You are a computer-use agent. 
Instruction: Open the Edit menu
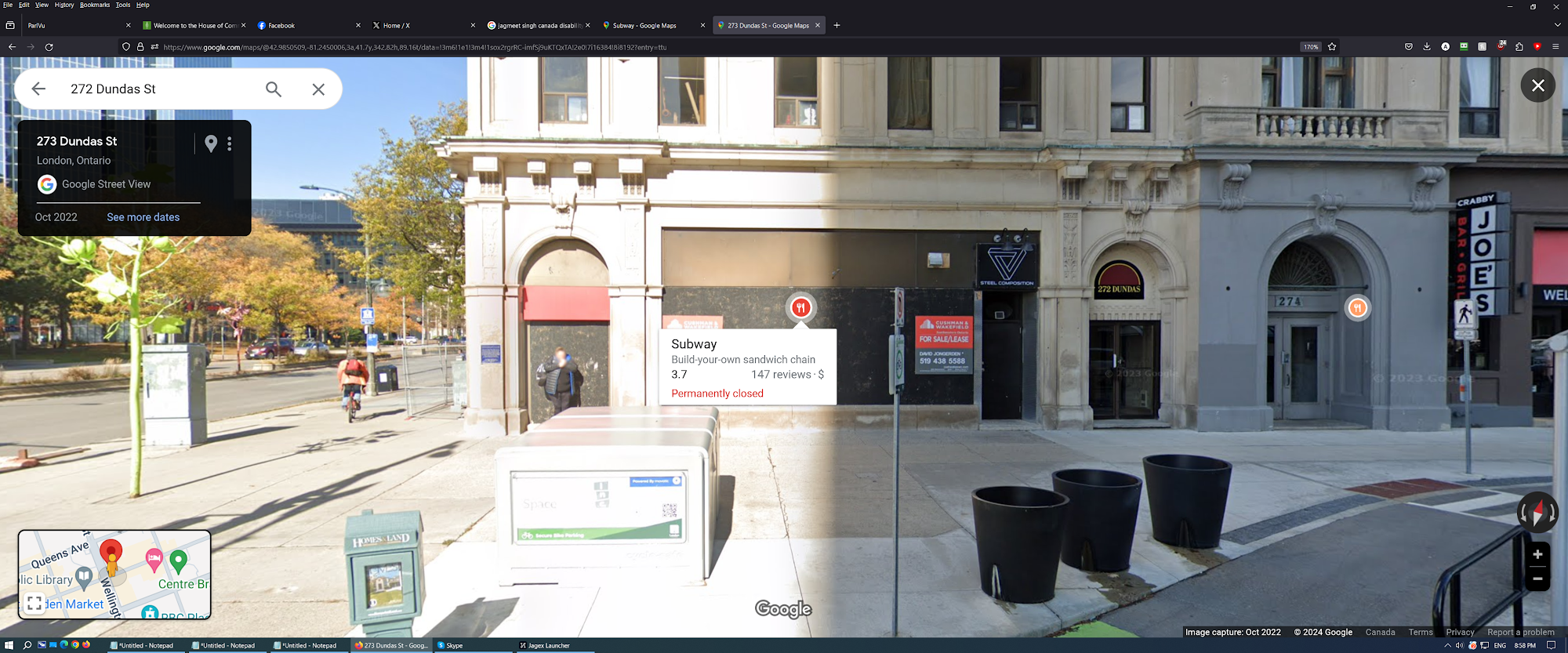[x=24, y=5]
